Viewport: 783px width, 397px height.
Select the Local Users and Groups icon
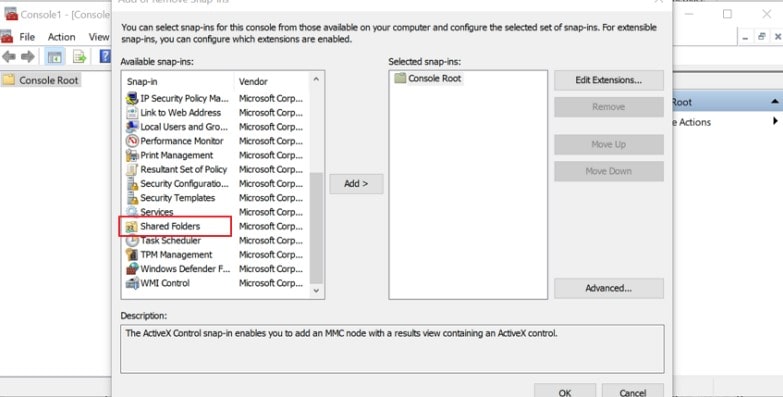click(x=132, y=127)
